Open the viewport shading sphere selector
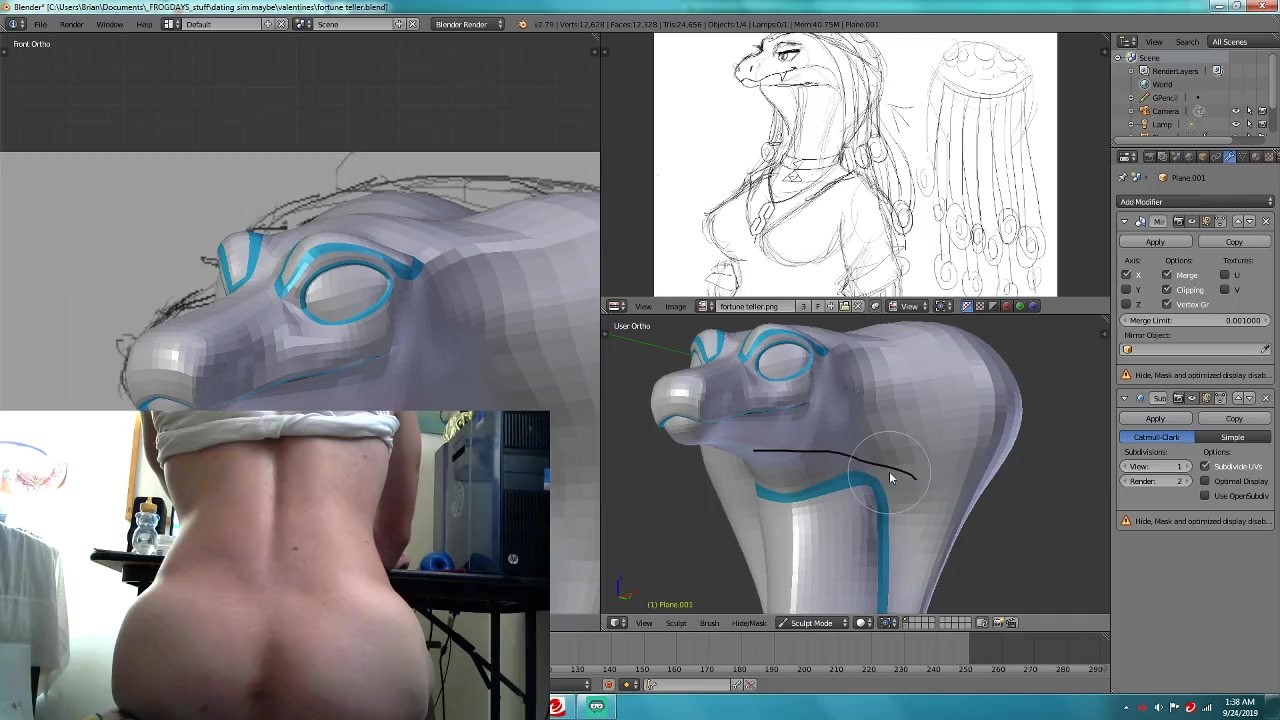This screenshot has width=1280, height=720. 862,623
